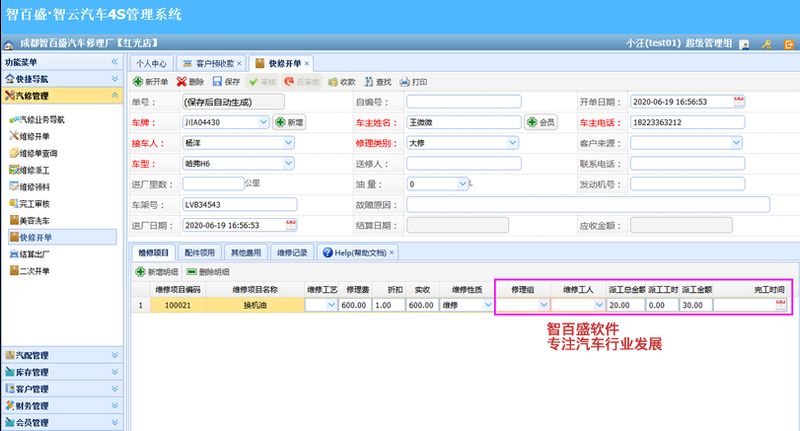Open the 维修性质 cell dropdown

coord(488,305)
